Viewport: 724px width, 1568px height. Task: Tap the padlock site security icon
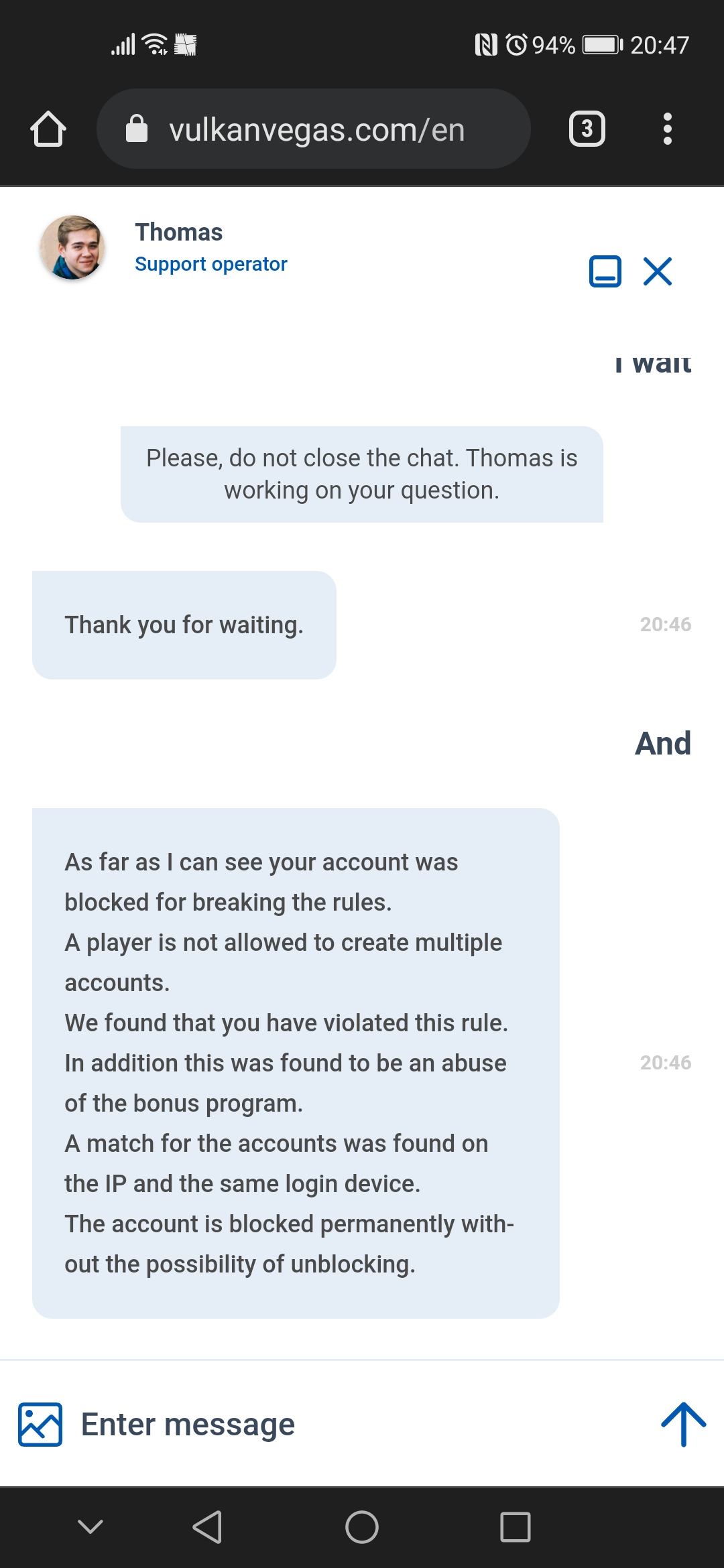(137, 129)
